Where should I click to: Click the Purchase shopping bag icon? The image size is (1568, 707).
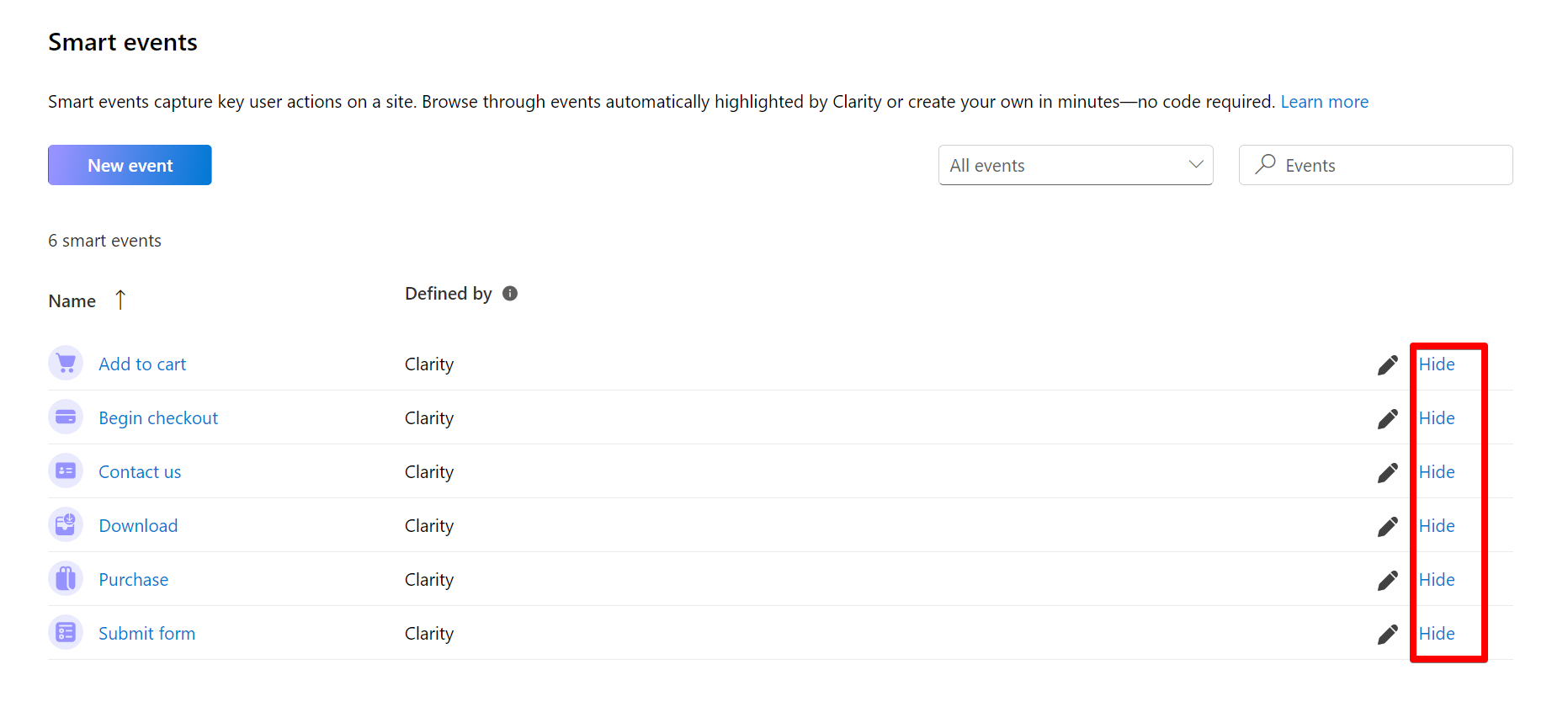pyautogui.click(x=65, y=579)
